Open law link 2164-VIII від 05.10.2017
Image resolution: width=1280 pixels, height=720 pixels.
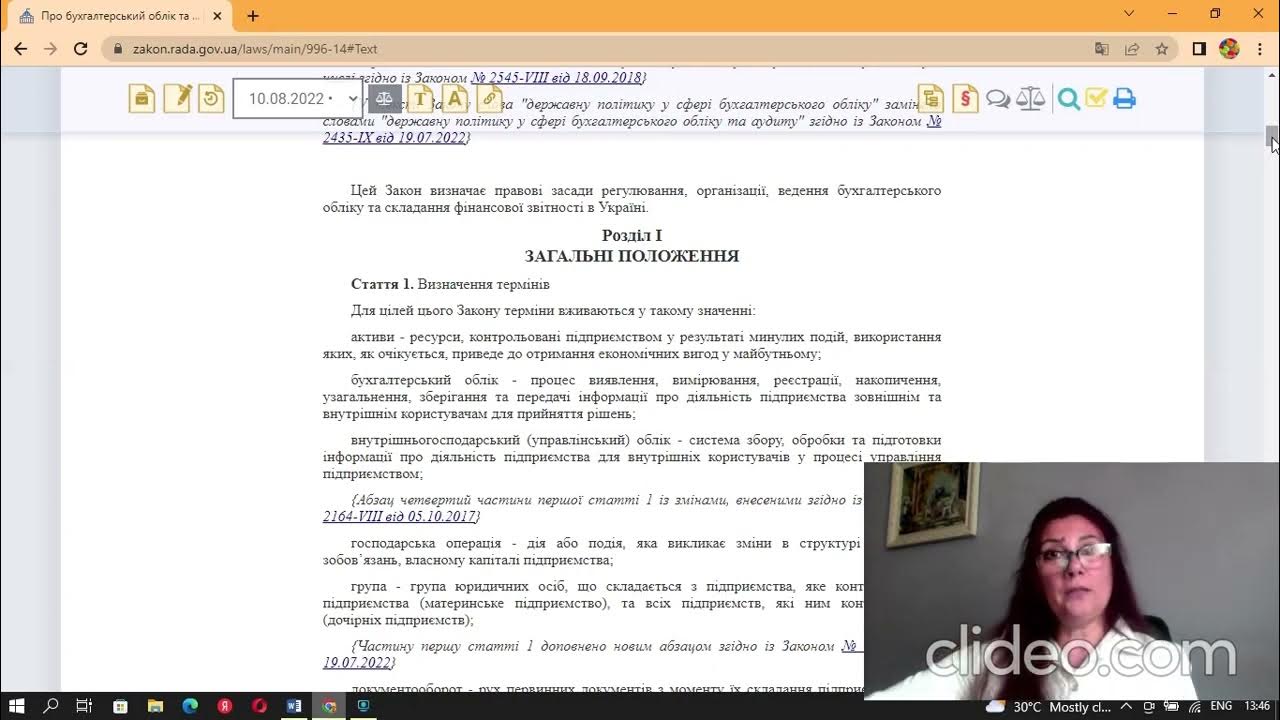point(400,516)
